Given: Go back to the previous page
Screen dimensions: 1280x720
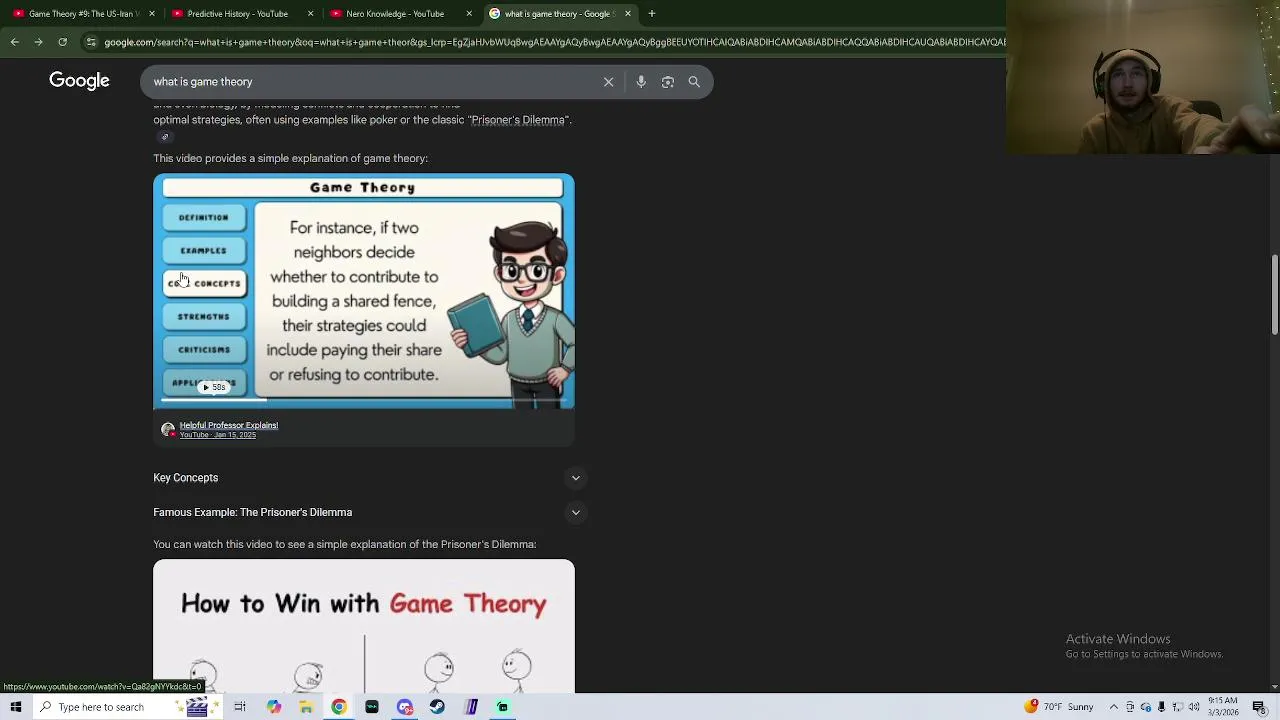Looking at the screenshot, I should point(14,42).
